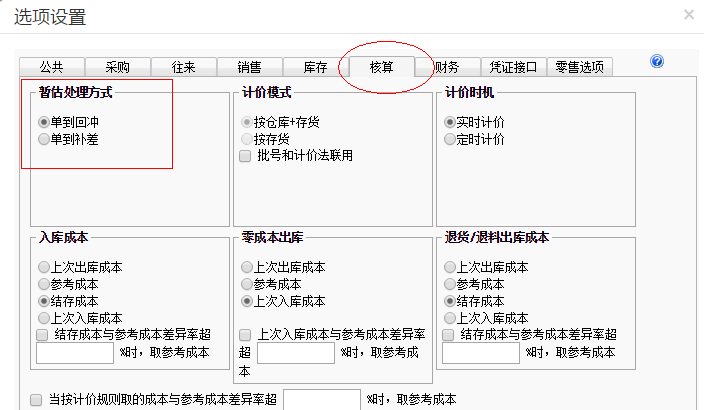Check 上次入库成本与参考成本差异率超 checkbox

[245, 335]
